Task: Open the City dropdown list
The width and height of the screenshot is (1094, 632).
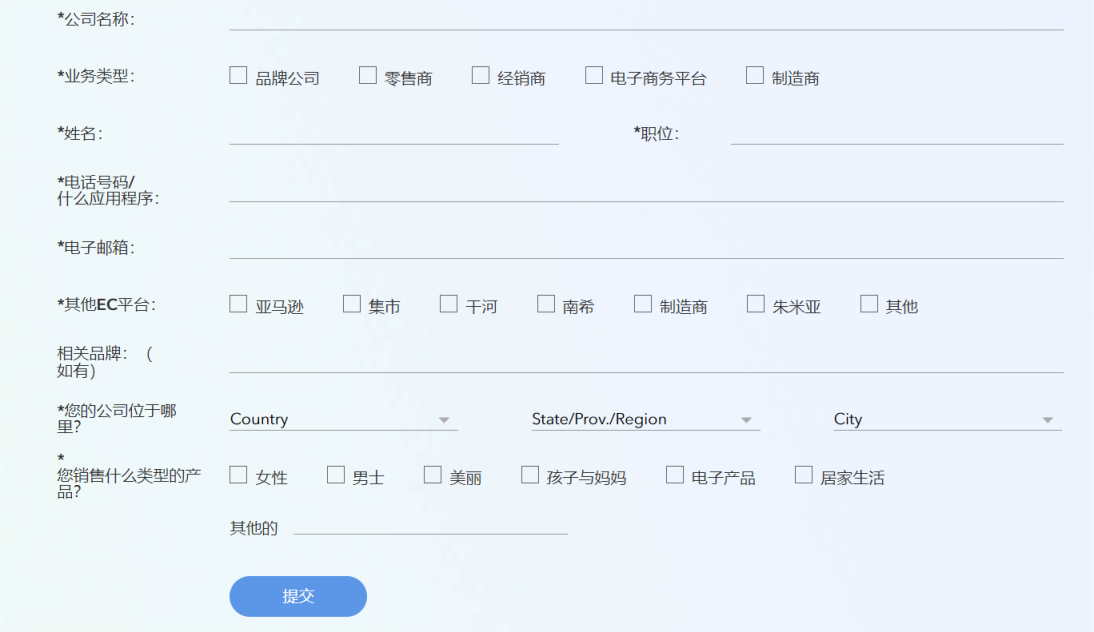Action: tap(946, 420)
